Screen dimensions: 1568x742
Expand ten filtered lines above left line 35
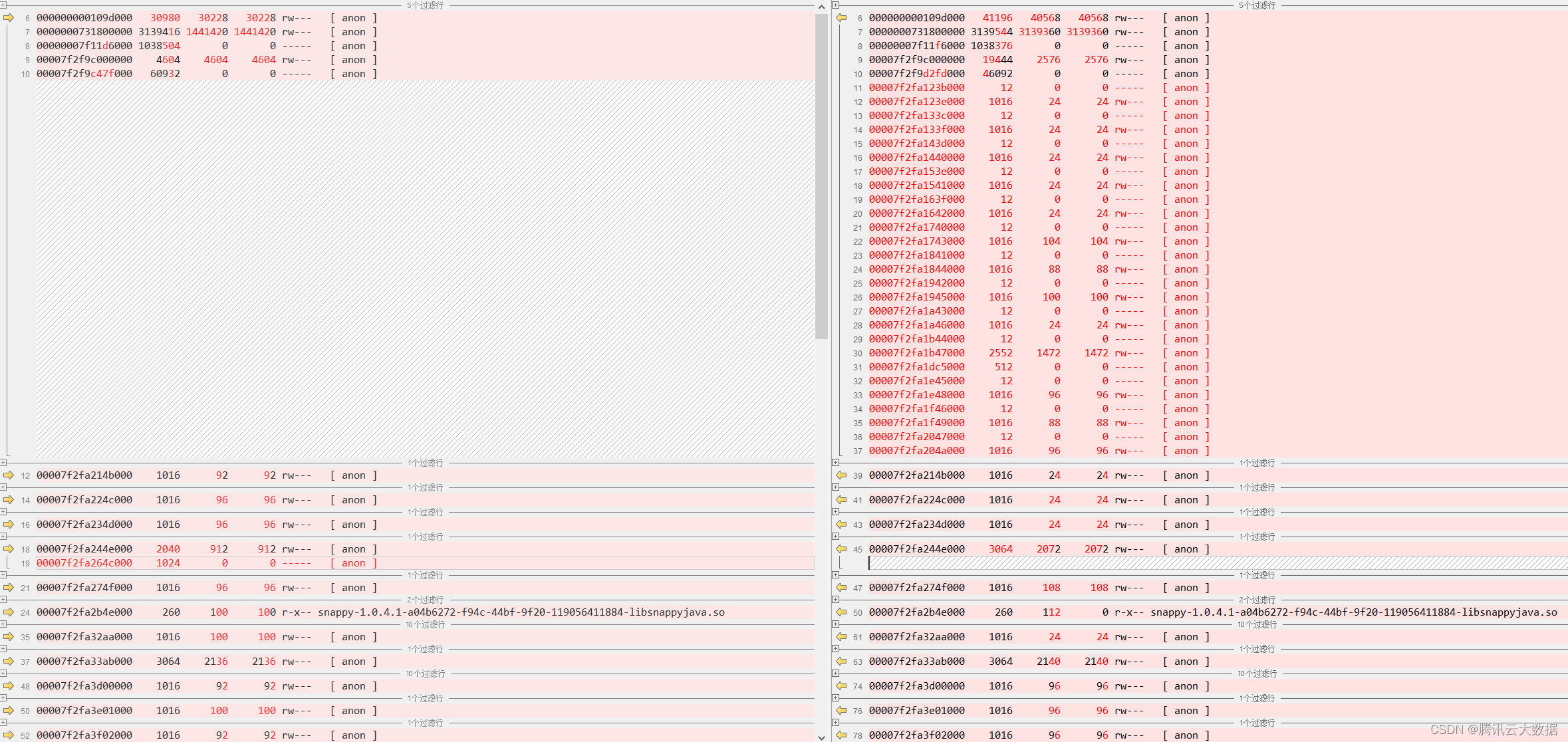[3, 624]
